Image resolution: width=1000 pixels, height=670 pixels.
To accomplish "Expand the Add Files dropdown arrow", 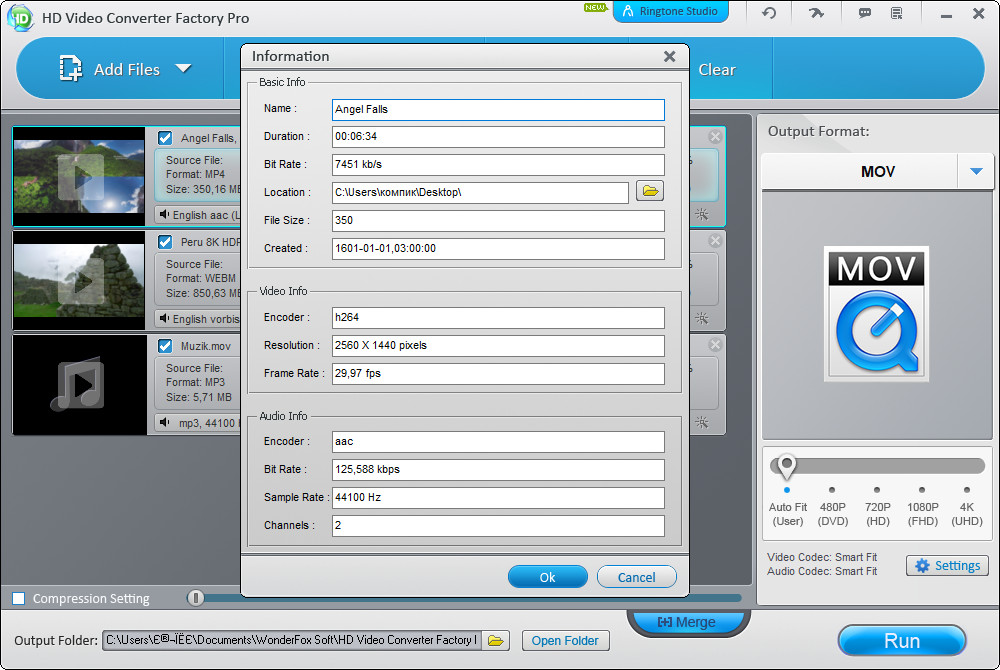I will (184, 68).
